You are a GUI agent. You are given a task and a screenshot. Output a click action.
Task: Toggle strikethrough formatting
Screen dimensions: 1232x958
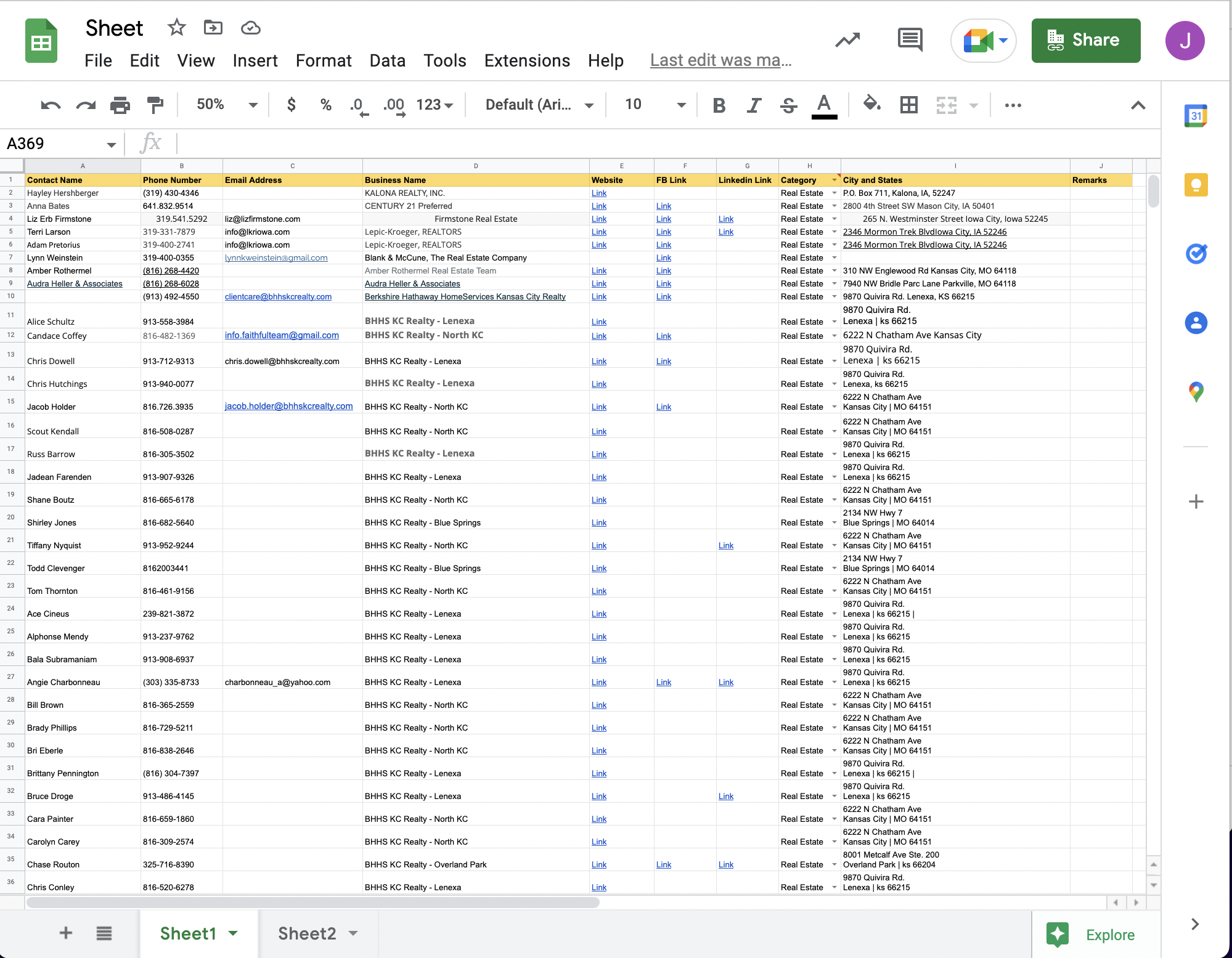tap(788, 105)
